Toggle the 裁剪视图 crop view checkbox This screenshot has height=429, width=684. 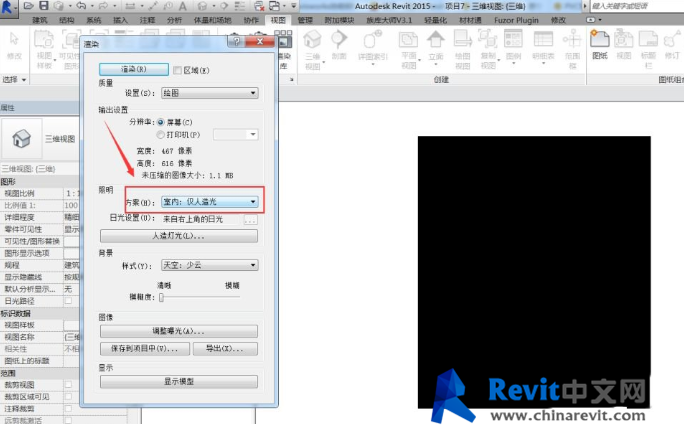click(x=68, y=384)
